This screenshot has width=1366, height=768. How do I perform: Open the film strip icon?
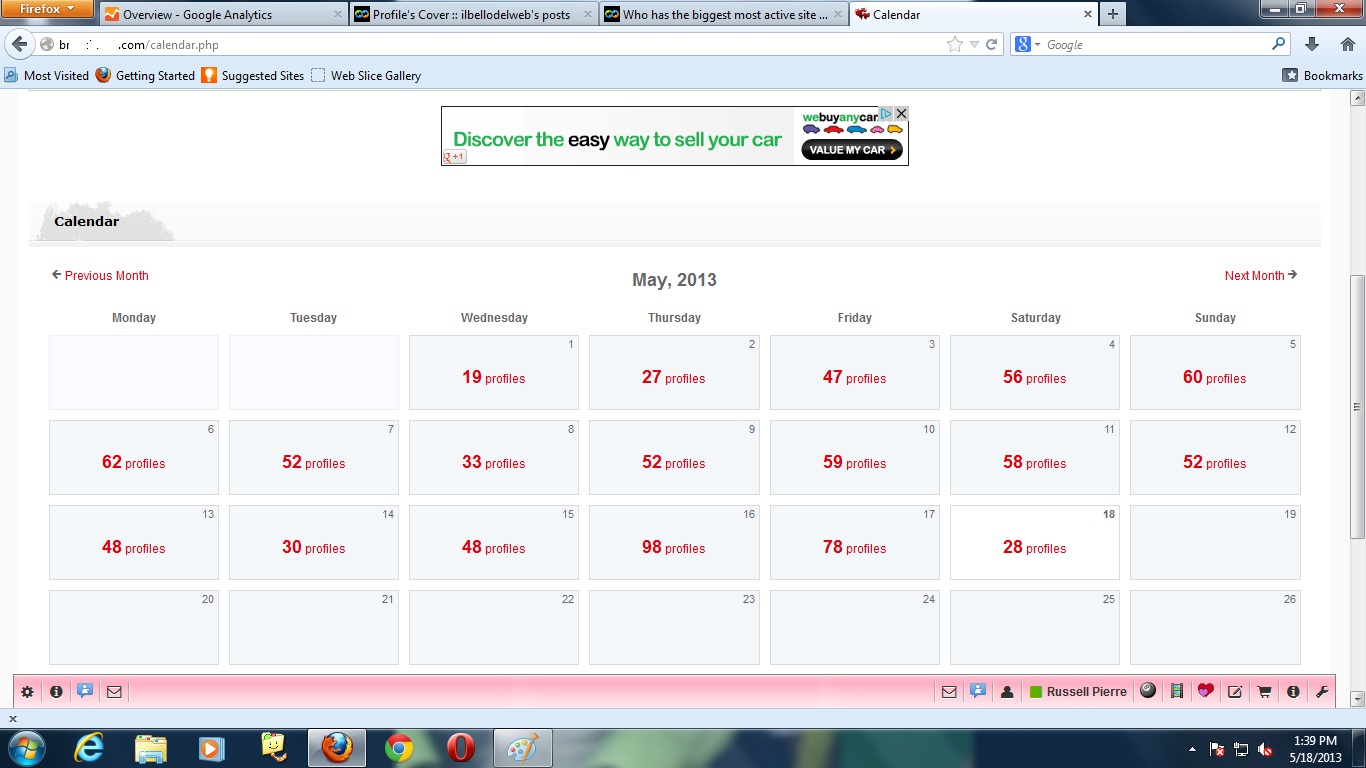[x=1177, y=691]
